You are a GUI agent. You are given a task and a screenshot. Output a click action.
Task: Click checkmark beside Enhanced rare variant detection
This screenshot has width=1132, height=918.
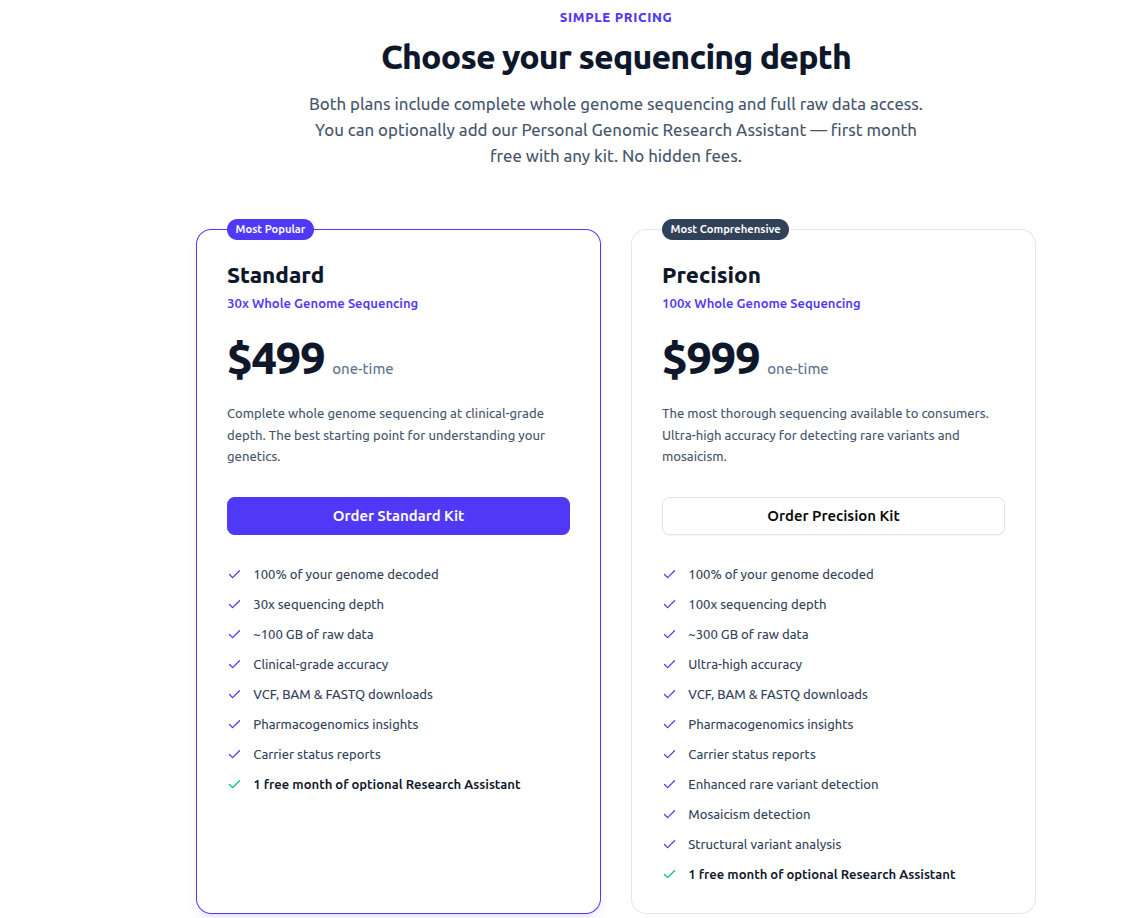[x=670, y=784]
